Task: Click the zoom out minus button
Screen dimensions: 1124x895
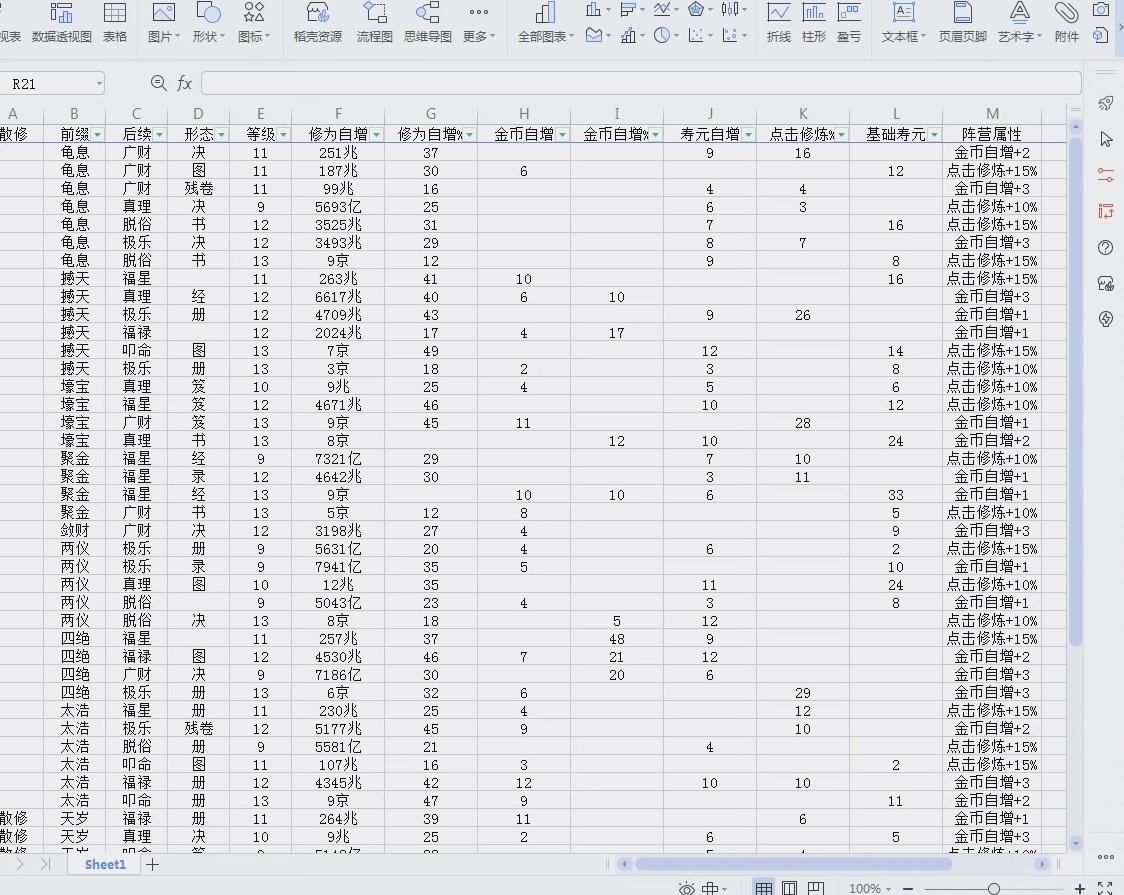Action: coord(908,889)
